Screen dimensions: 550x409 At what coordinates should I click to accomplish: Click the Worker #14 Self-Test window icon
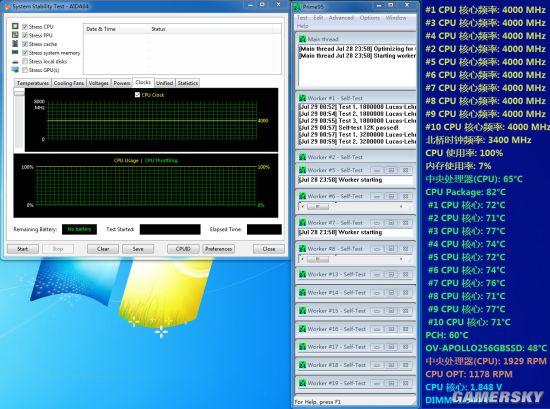pos(302,293)
